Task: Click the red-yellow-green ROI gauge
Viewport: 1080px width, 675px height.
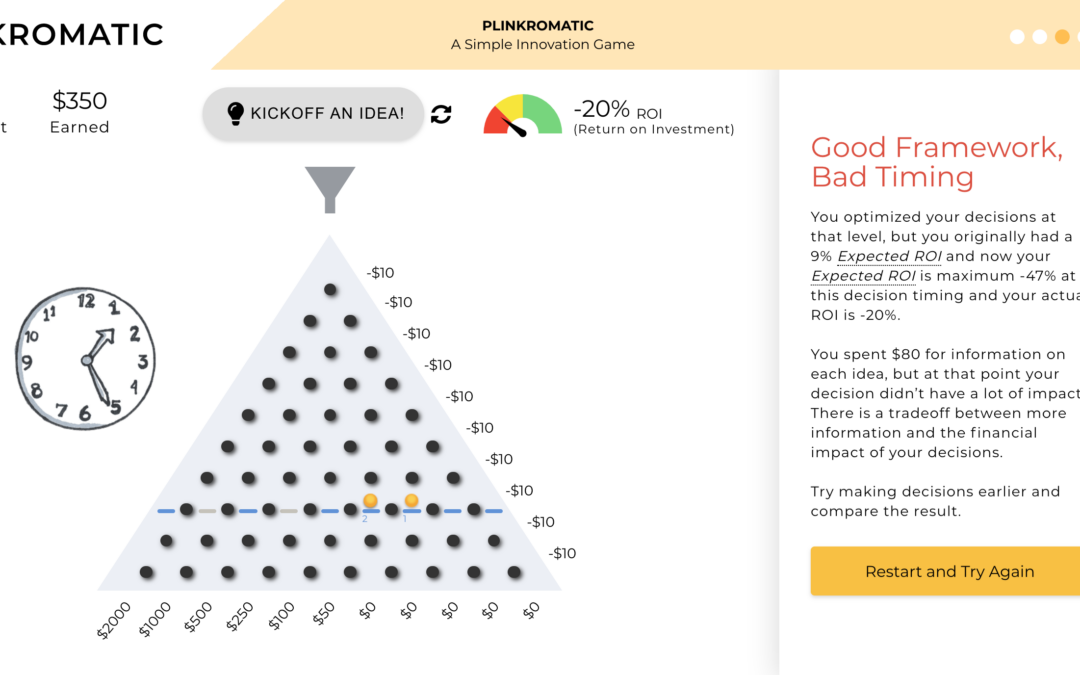Action: tap(522, 114)
